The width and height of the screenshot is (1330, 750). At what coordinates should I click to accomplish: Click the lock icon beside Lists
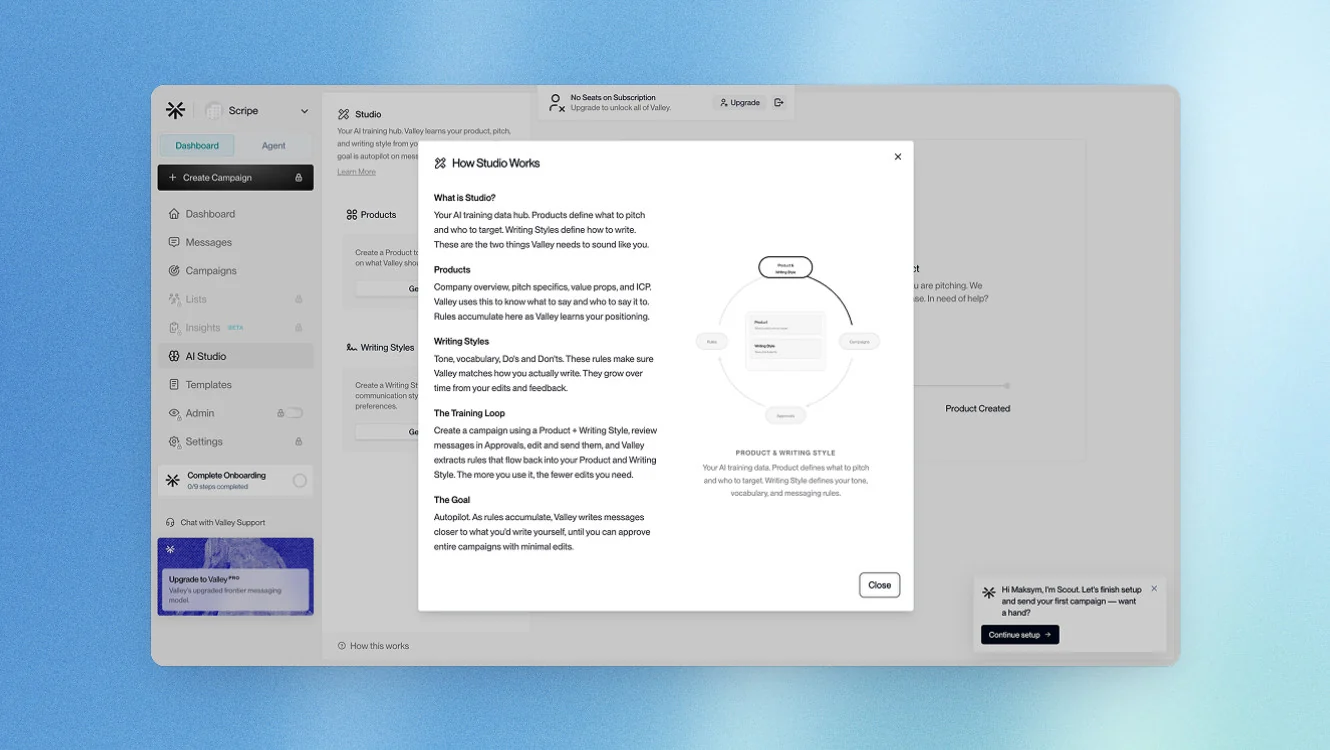298,299
